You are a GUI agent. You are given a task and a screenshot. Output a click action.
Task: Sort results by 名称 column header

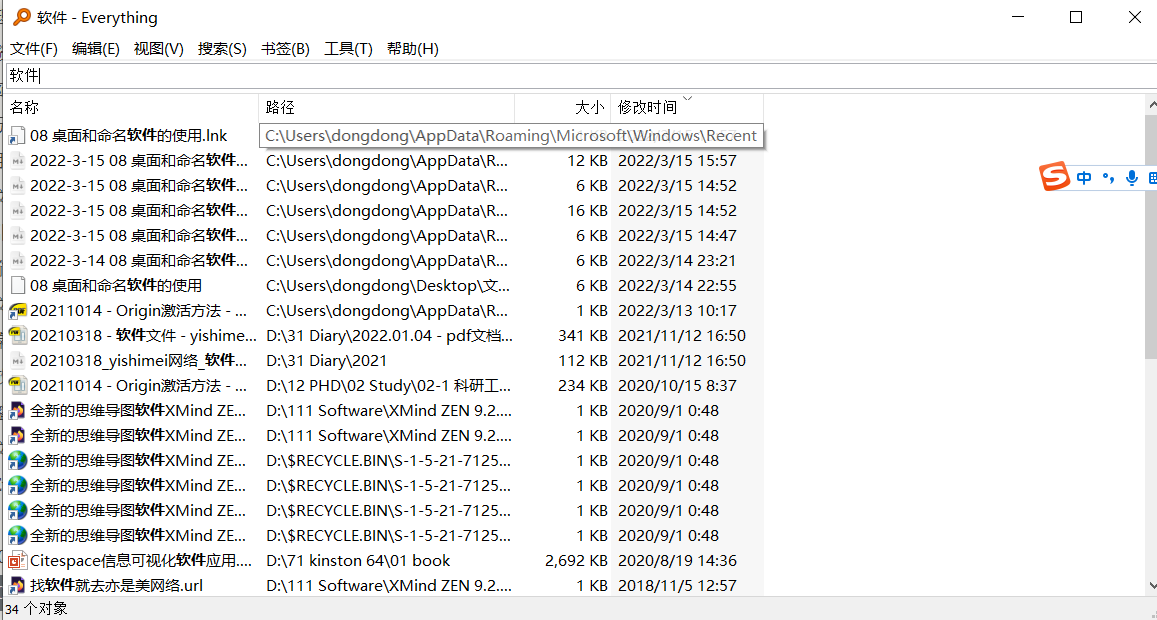(x=130, y=107)
